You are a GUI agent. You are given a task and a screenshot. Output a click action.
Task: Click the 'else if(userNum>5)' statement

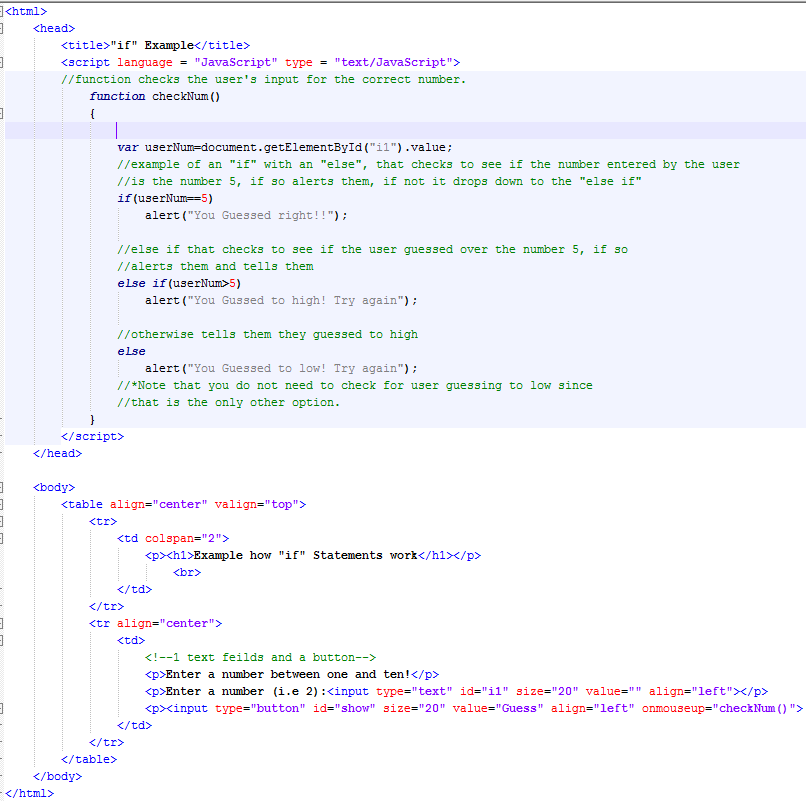(x=179, y=283)
